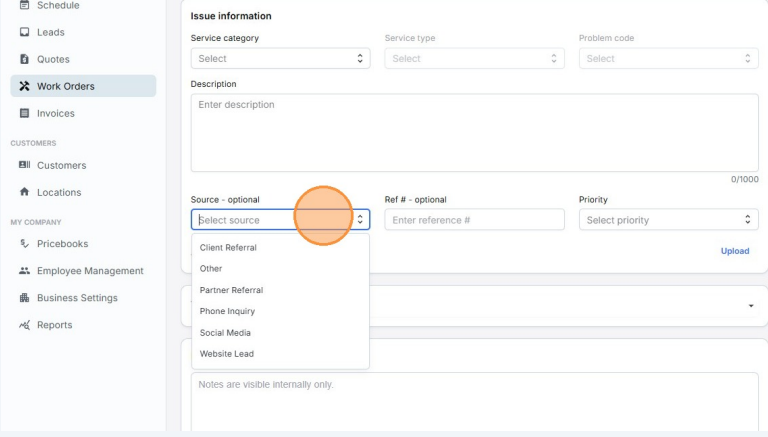Click the Customers icon in sidebar
The width and height of the screenshot is (768, 437).
[24, 165]
